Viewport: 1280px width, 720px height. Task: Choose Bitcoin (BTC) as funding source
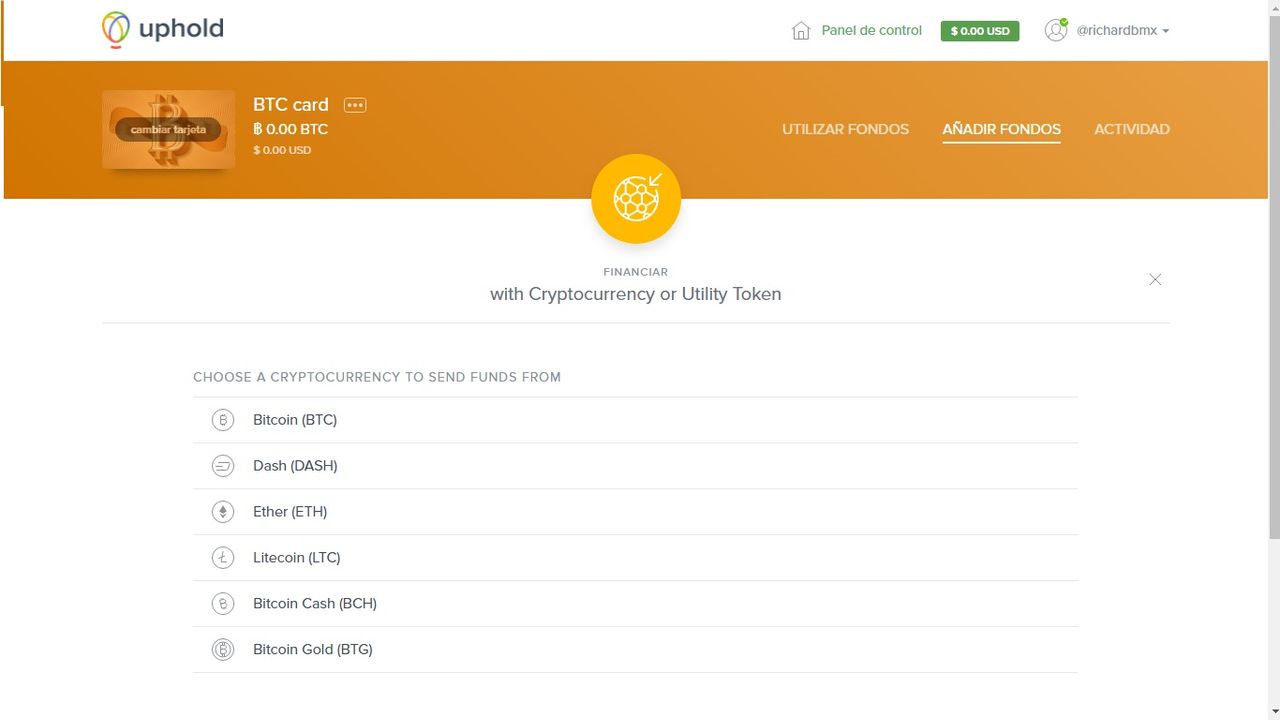click(x=635, y=420)
